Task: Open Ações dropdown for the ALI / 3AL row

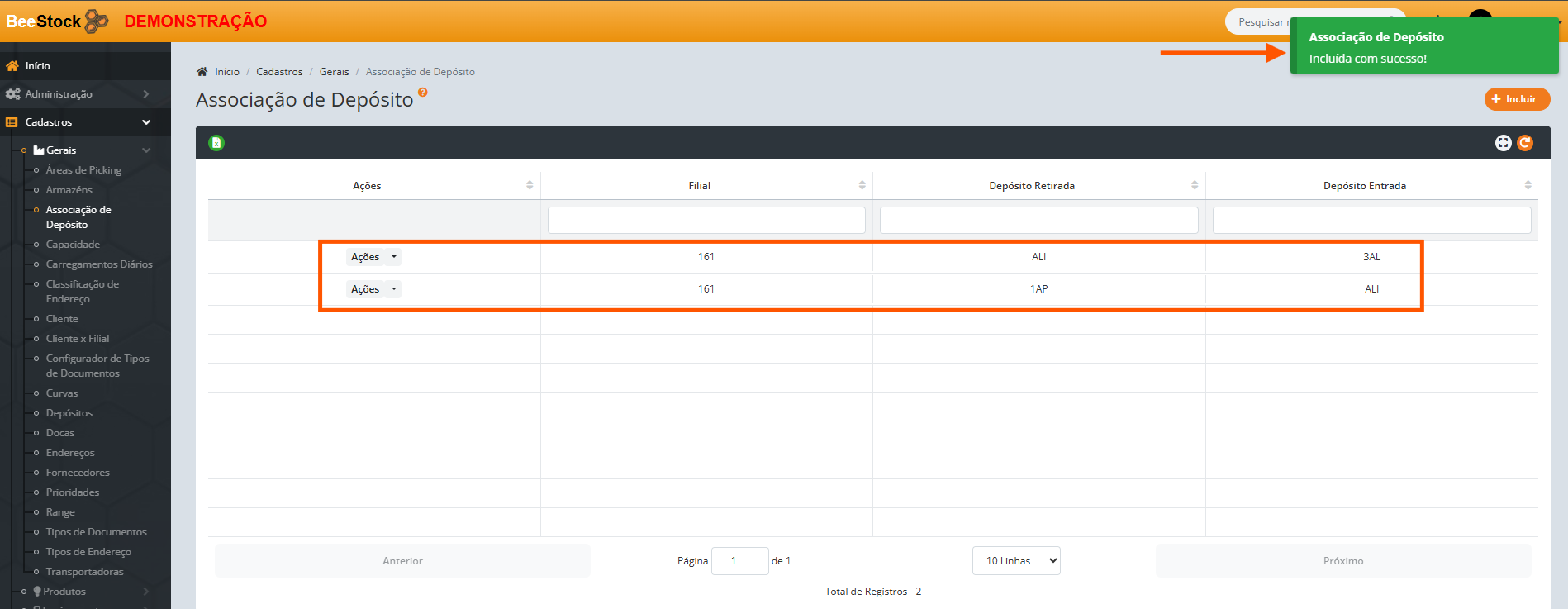Action: [x=373, y=257]
